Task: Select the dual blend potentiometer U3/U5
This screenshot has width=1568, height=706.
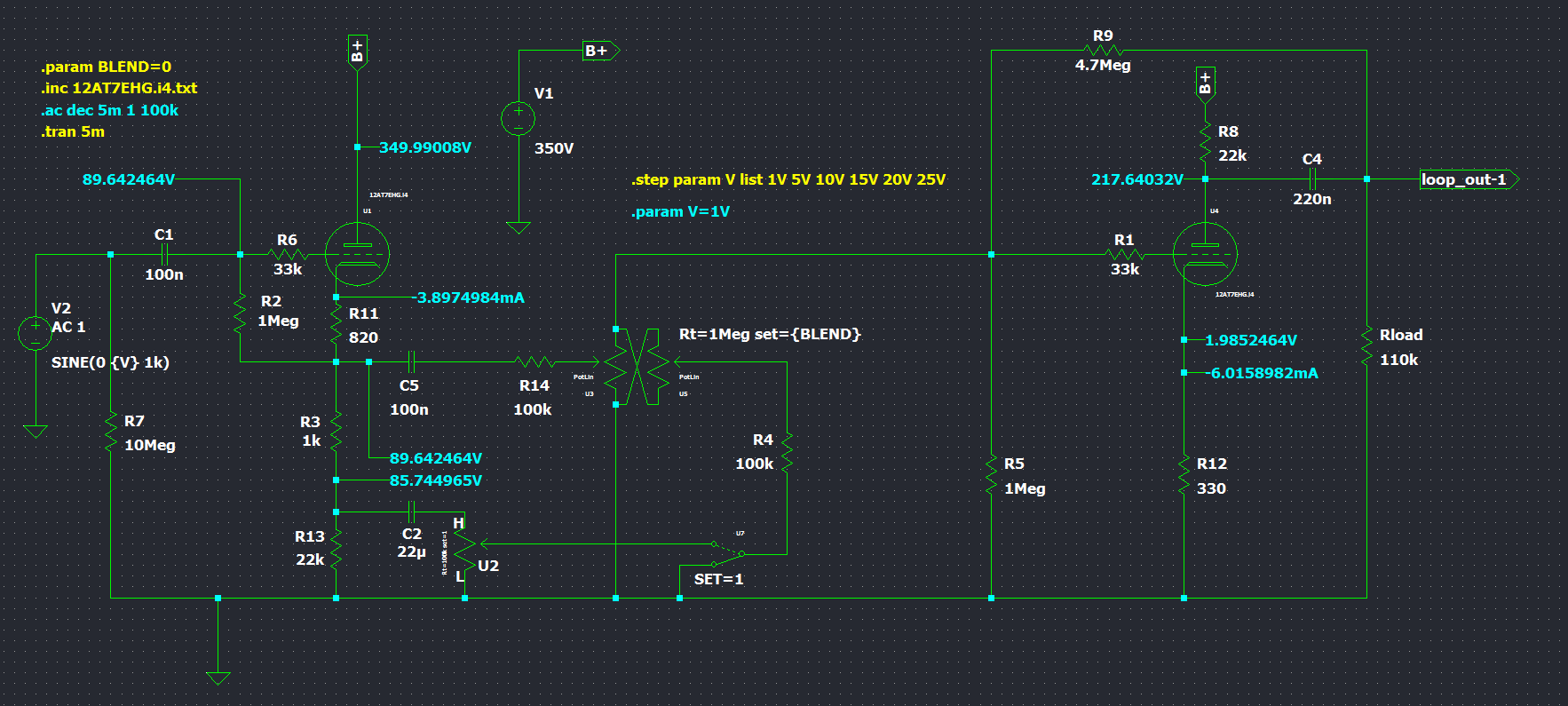Action: coord(637,366)
